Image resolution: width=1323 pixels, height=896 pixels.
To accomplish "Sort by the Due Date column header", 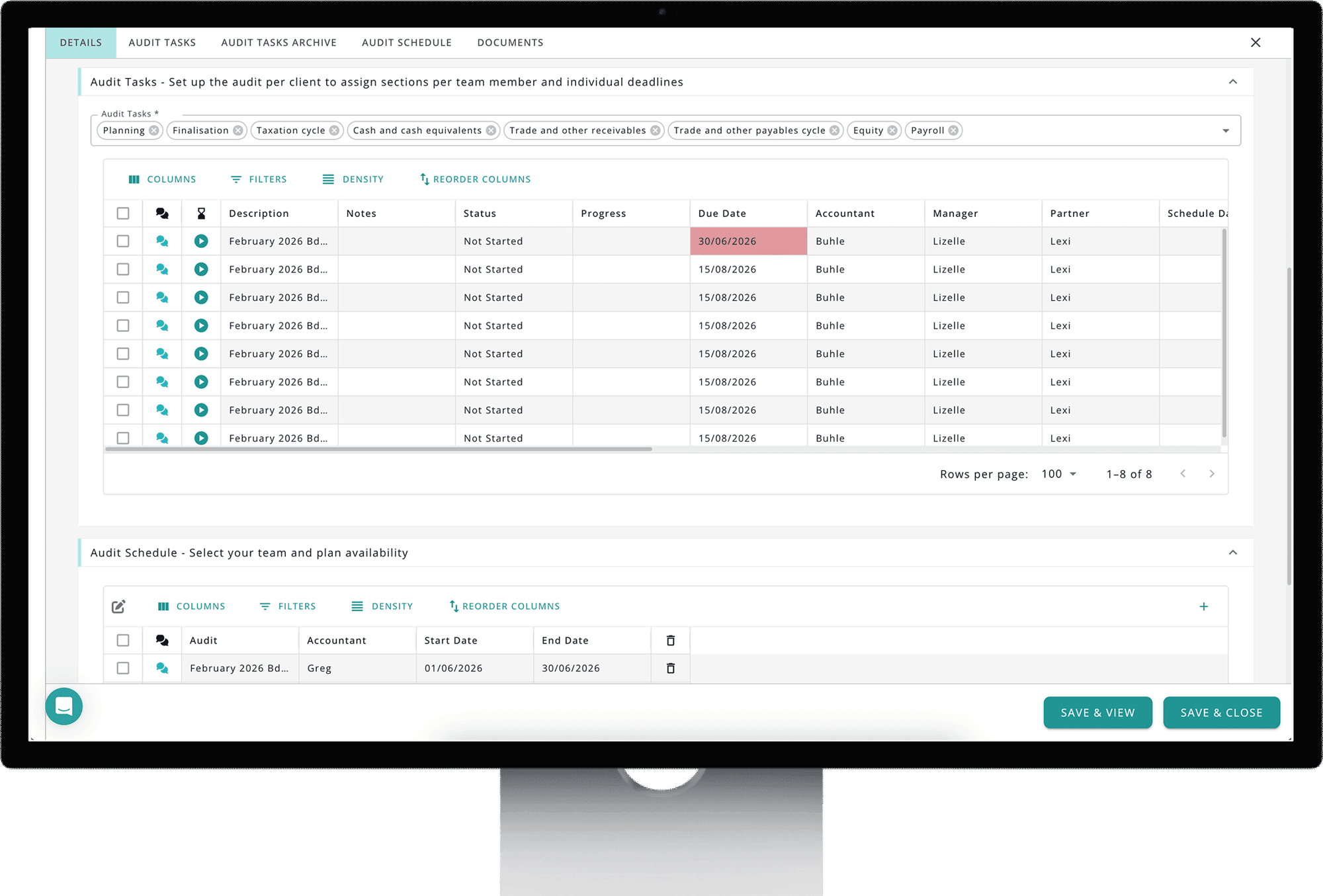I will [x=748, y=213].
